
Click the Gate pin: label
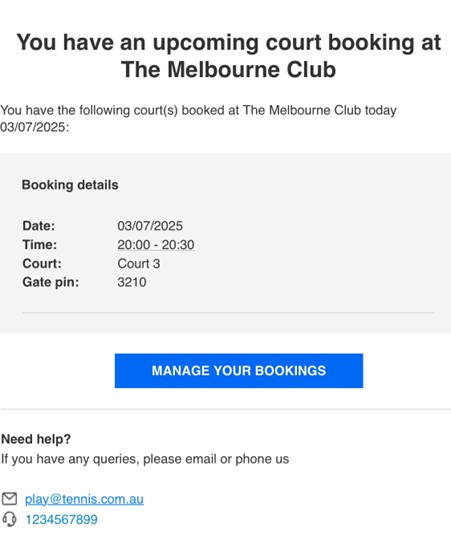pyautogui.click(x=51, y=282)
